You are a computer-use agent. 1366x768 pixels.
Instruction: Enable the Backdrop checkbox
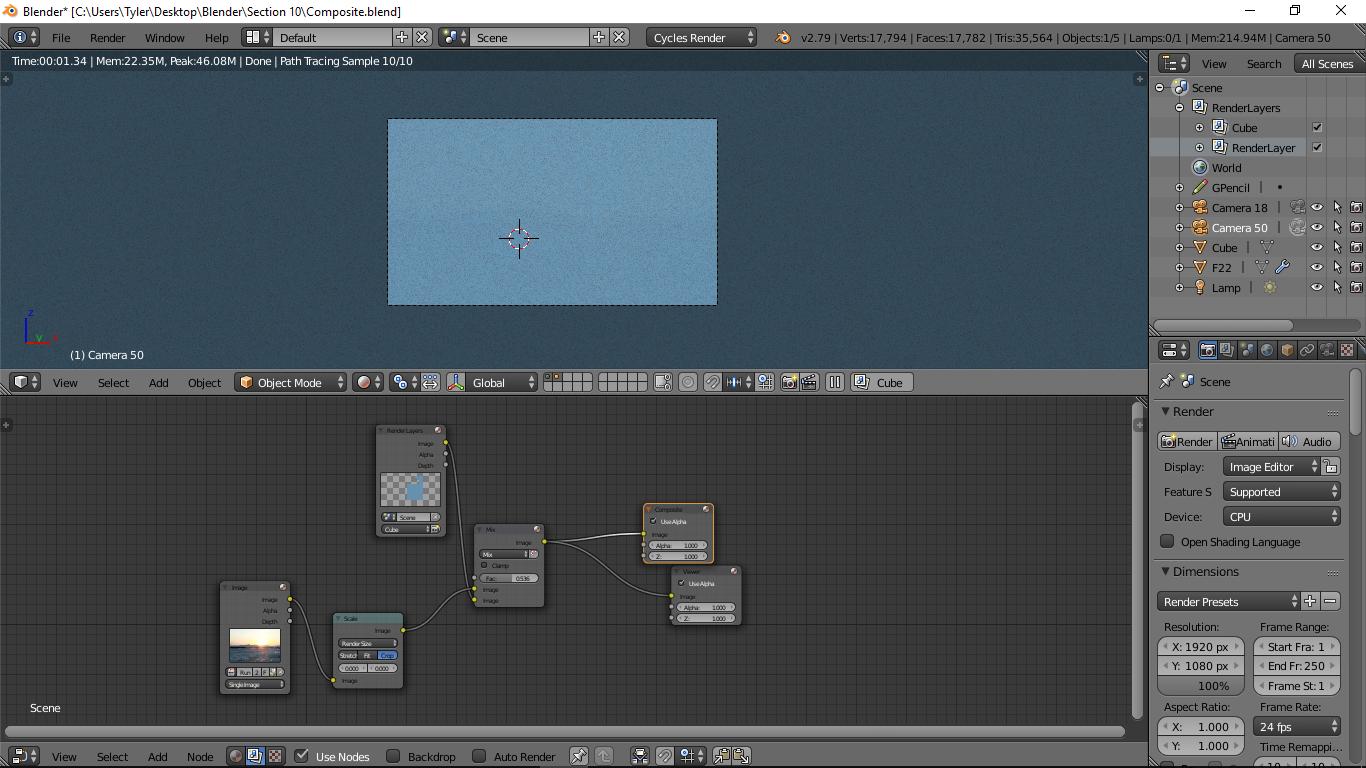(394, 756)
